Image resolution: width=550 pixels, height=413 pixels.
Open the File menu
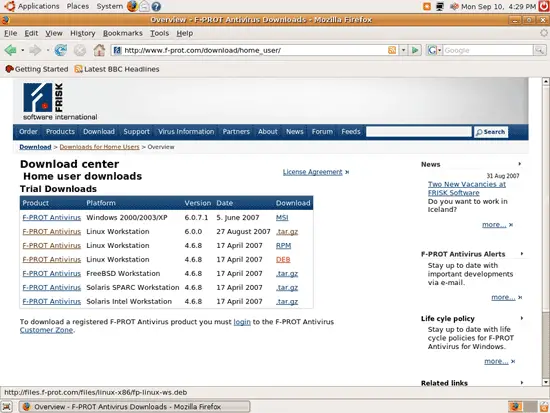(x=11, y=33)
